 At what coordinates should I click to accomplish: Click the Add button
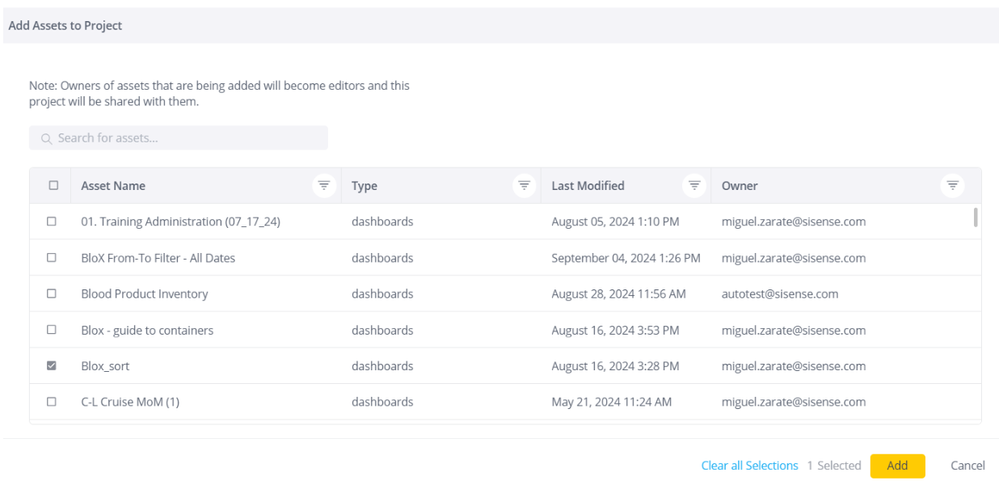pyautogui.click(x=897, y=466)
